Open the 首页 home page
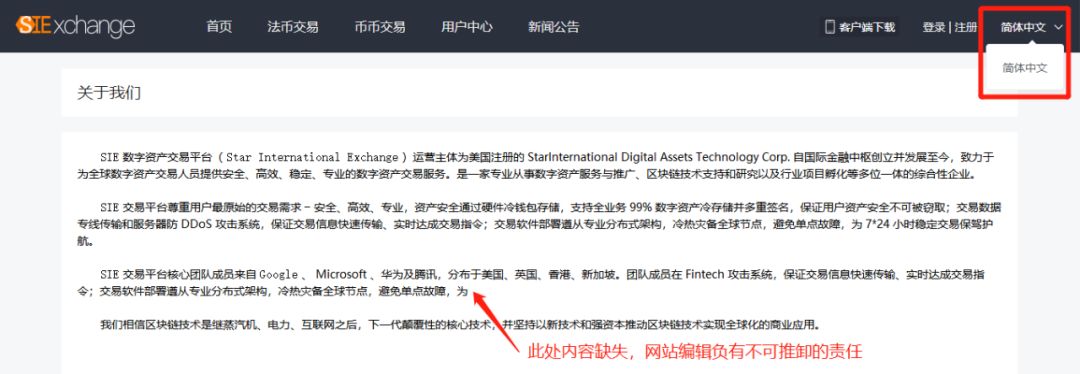 219,27
